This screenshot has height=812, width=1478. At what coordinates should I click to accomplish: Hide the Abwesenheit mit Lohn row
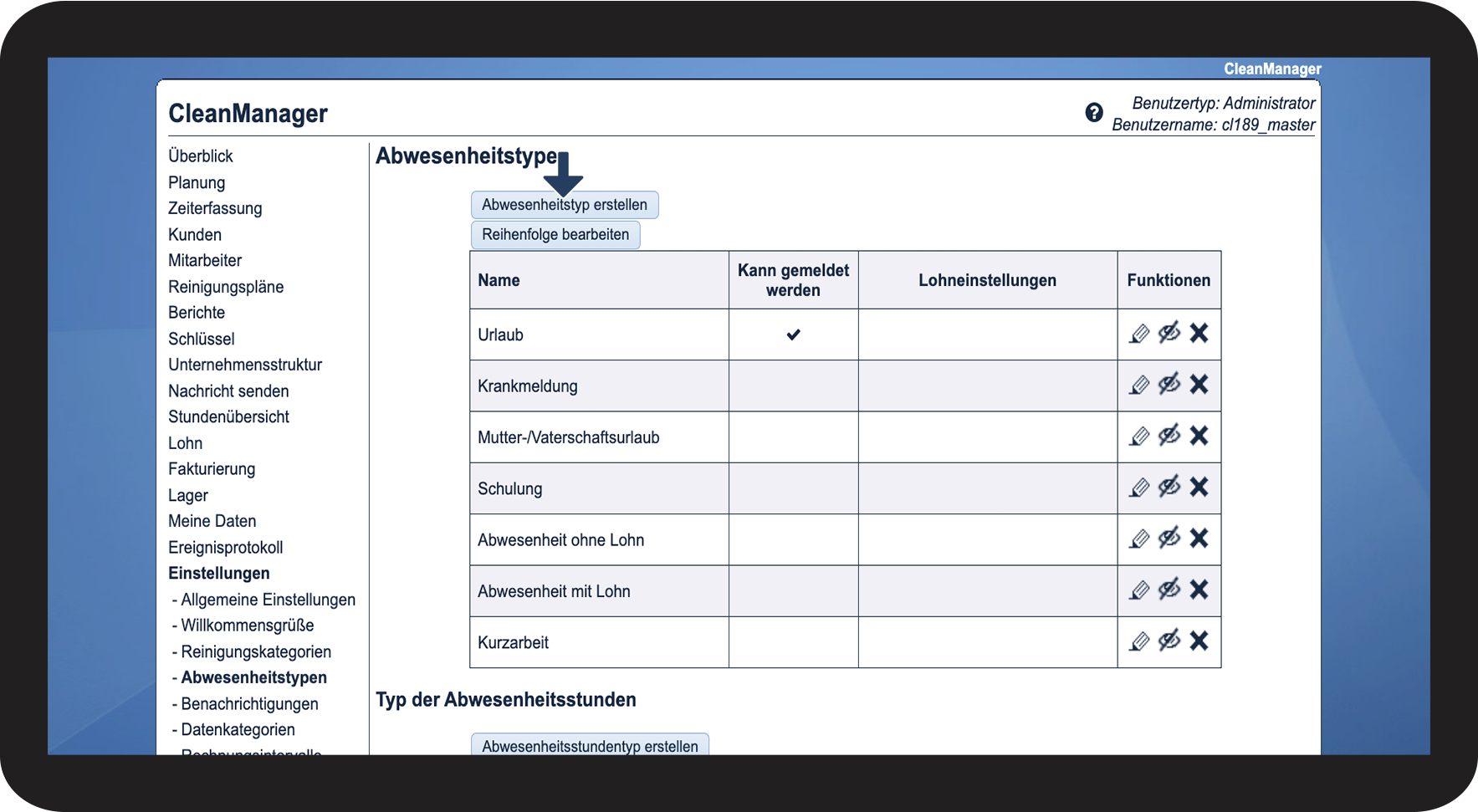point(1169,589)
